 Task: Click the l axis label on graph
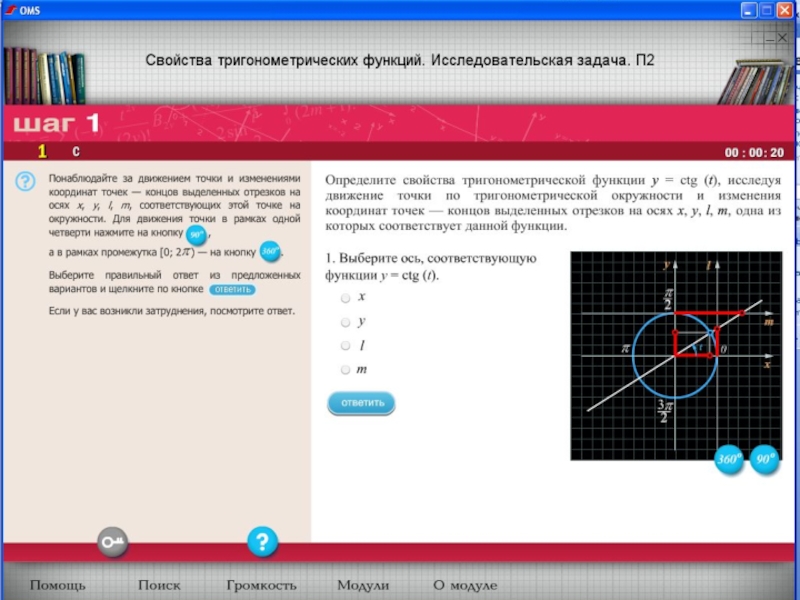click(709, 265)
